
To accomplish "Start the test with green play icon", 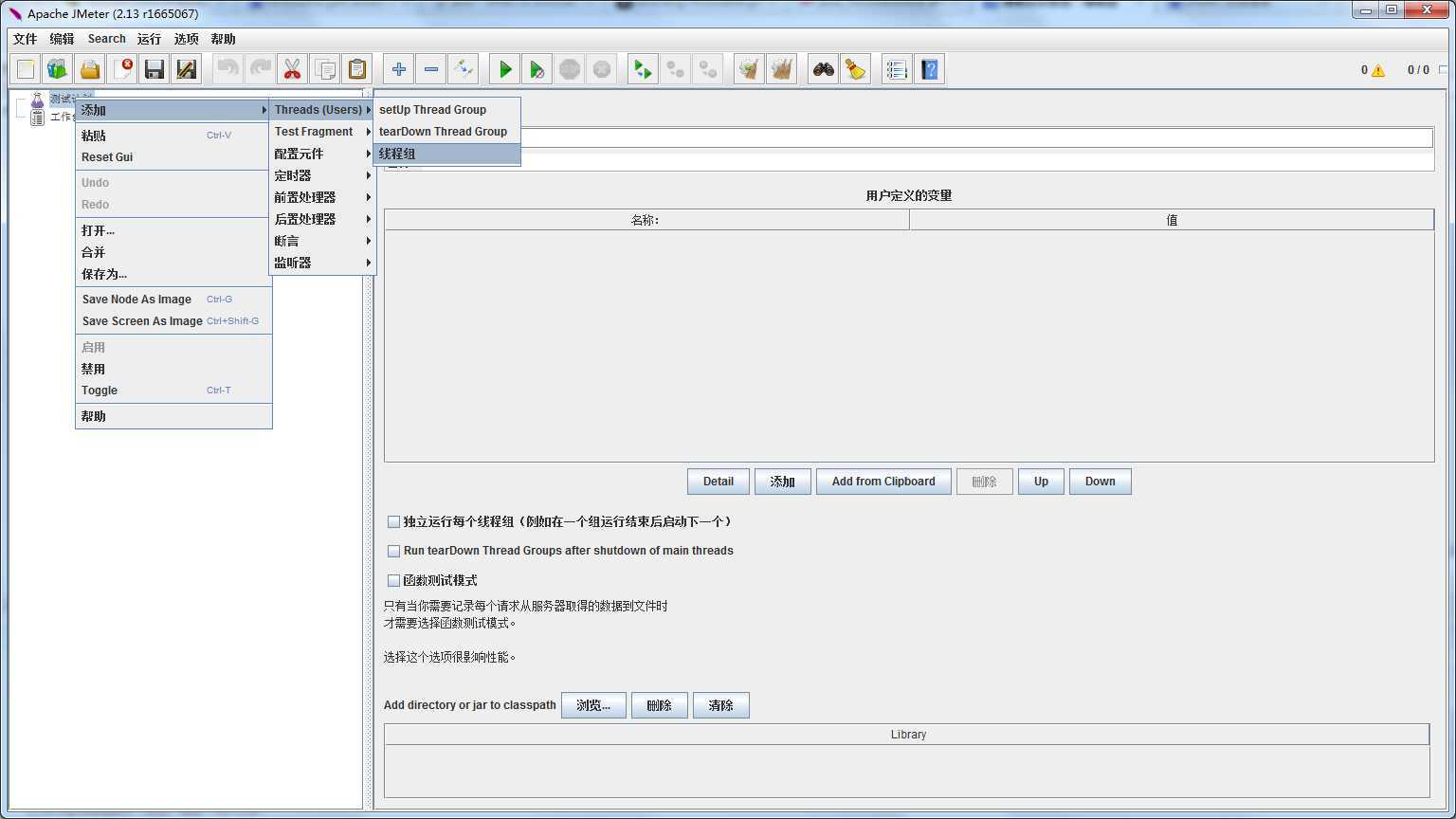I will pyautogui.click(x=505, y=69).
